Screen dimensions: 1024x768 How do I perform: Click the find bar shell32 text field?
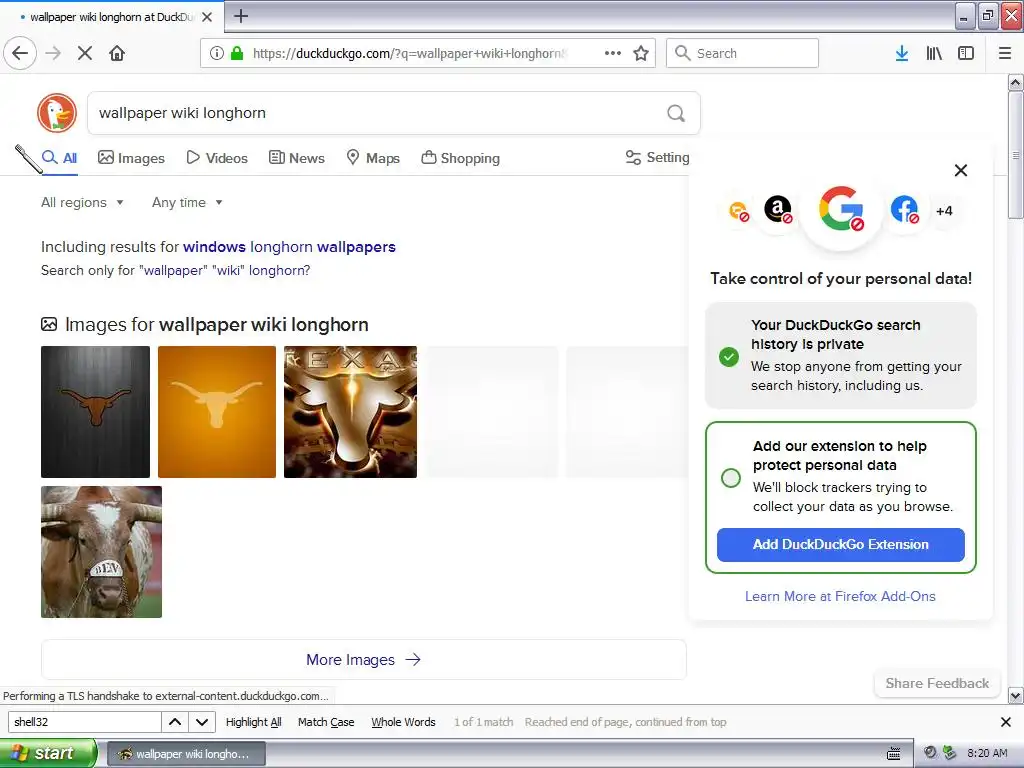[x=84, y=722]
